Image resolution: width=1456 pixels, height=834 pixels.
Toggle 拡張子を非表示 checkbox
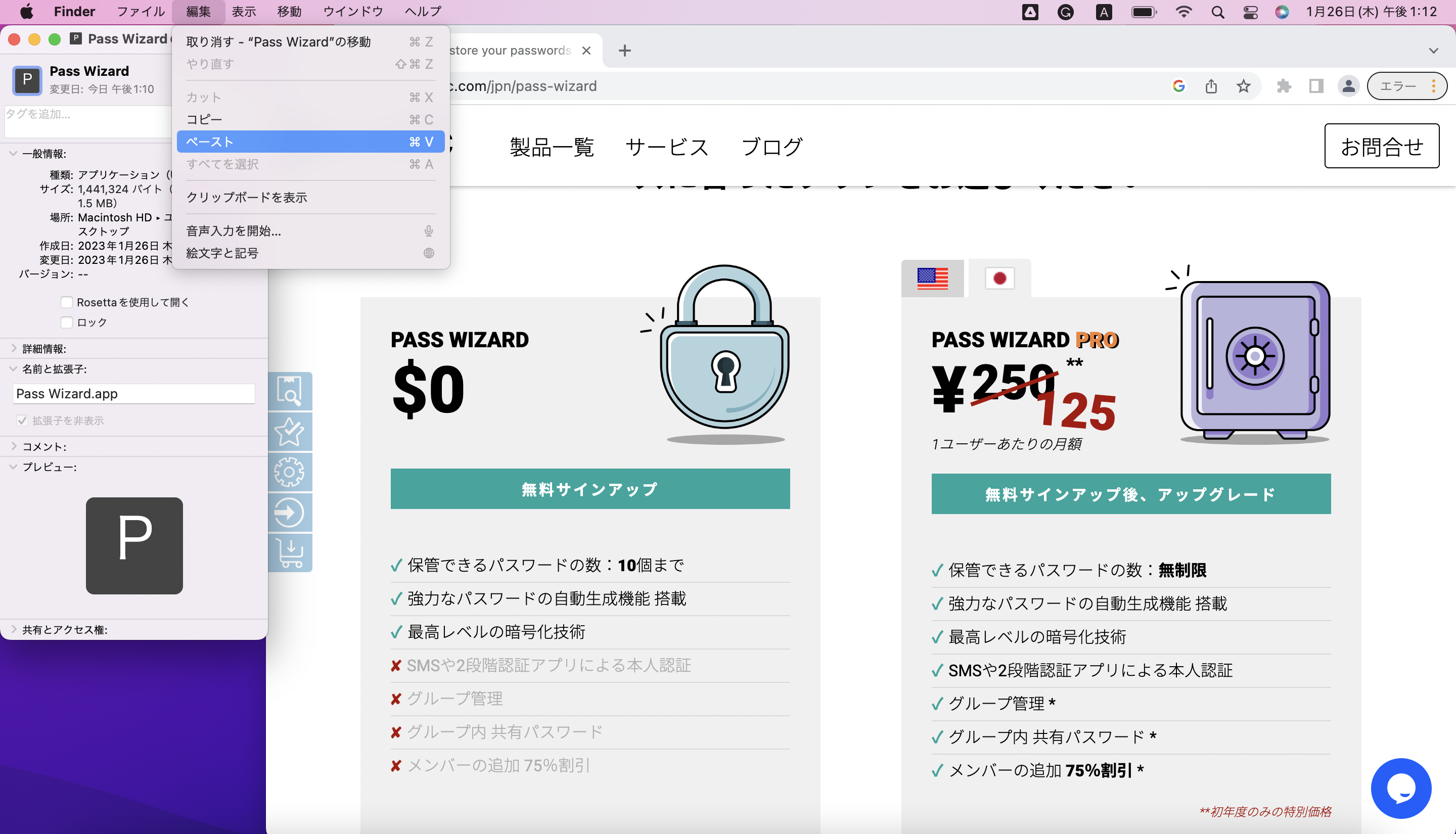(22, 421)
